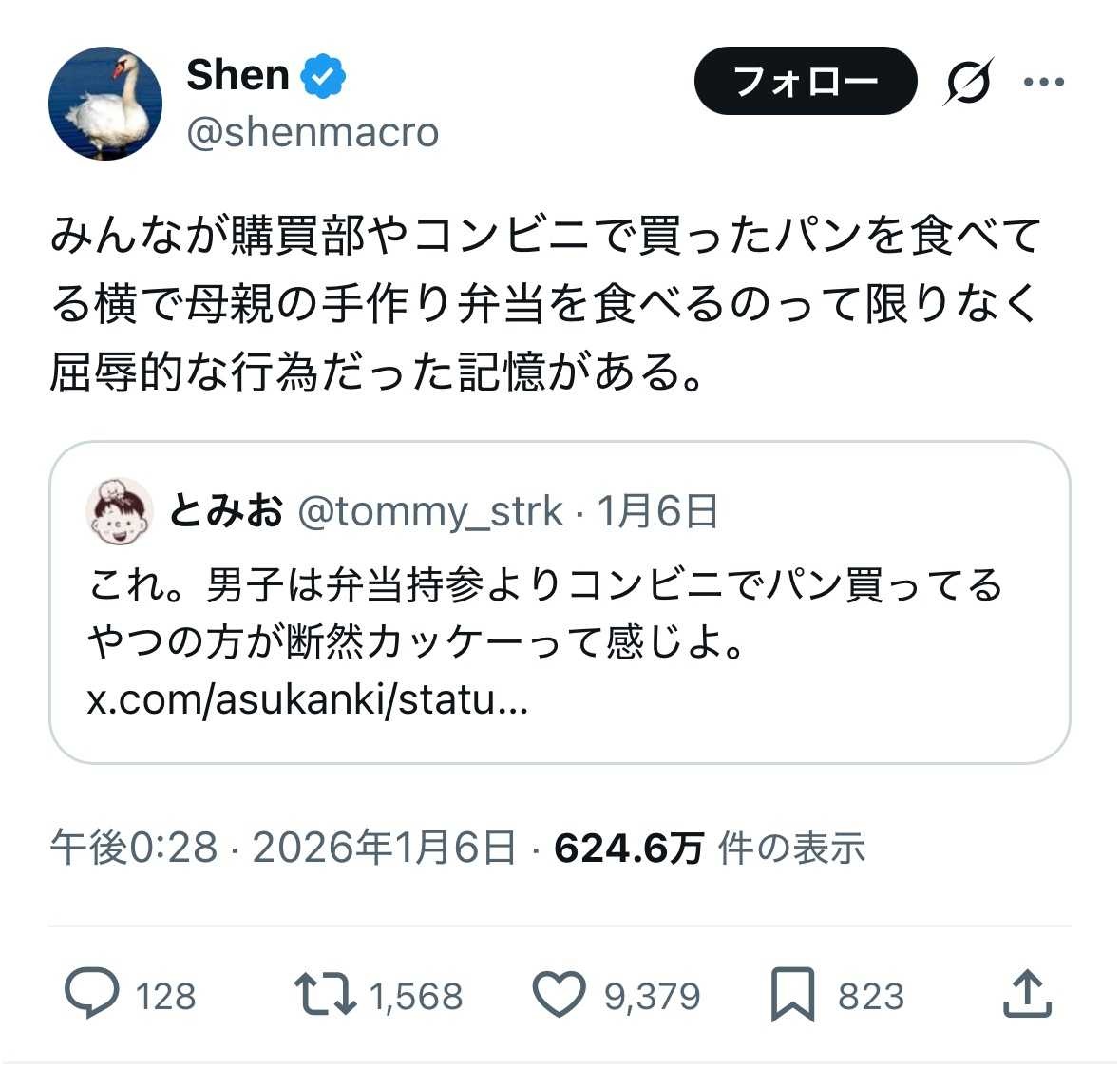Image resolution: width=1120 pixels, height=1069 pixels.
Task: Follow Shen with the フォロー button
Action: 806,82
